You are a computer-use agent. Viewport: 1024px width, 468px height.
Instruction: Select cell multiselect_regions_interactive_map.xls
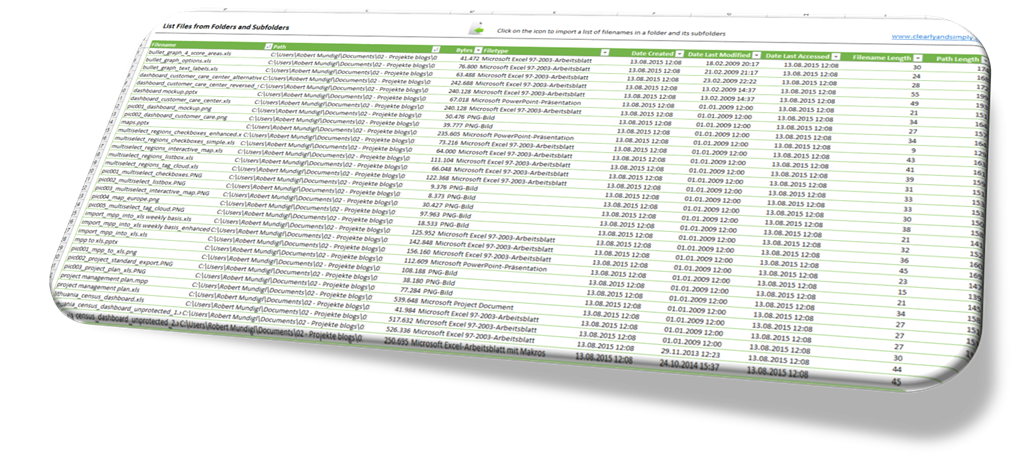click(168, 148)
